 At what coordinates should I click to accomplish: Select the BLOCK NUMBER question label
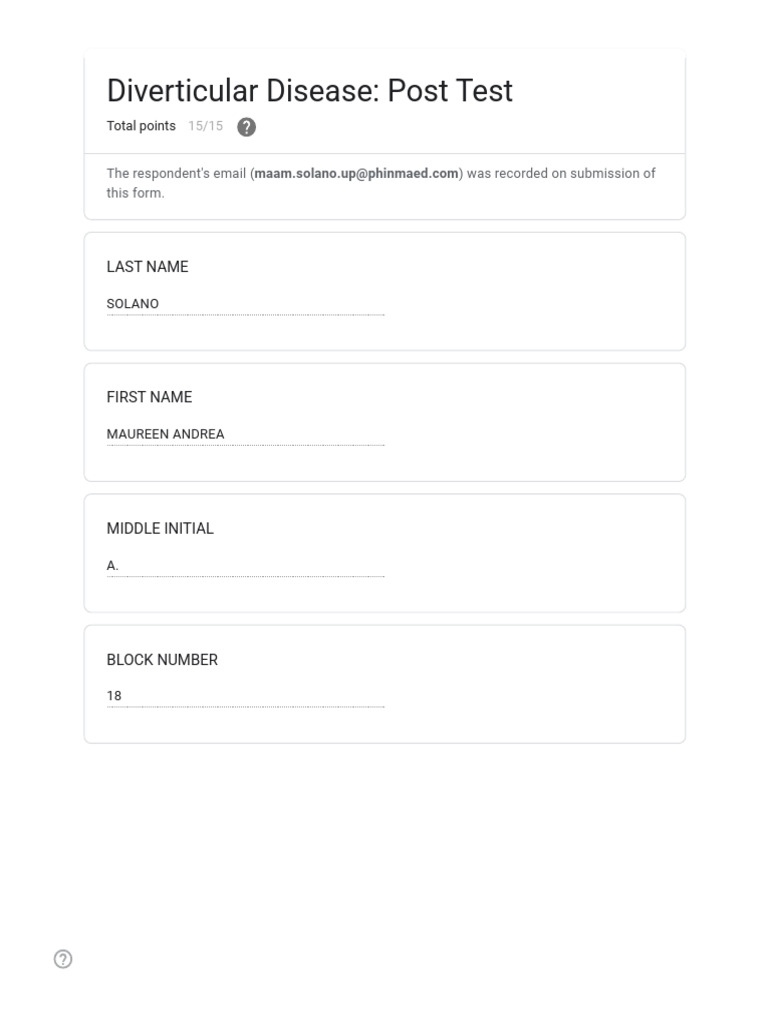click(x=162, y=660)
